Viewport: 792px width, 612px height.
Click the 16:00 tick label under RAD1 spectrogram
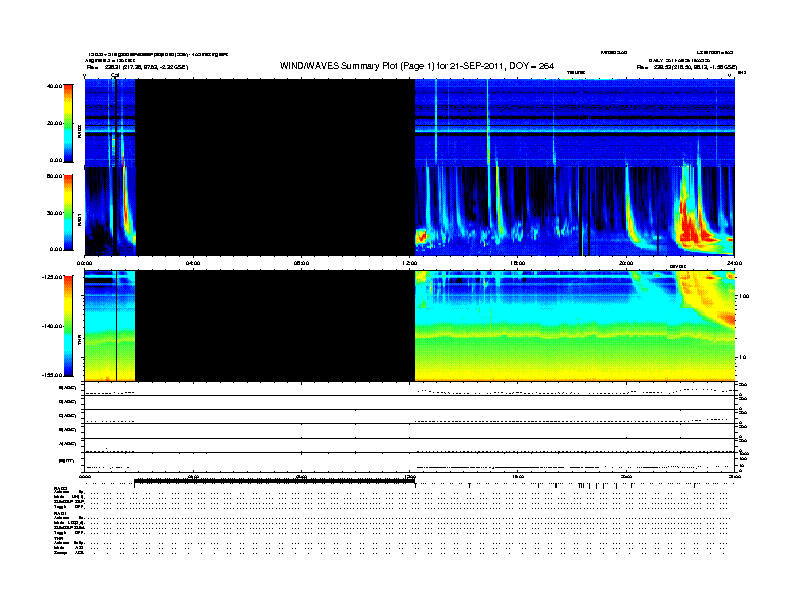pyautogui.click(x=518, y=263)
